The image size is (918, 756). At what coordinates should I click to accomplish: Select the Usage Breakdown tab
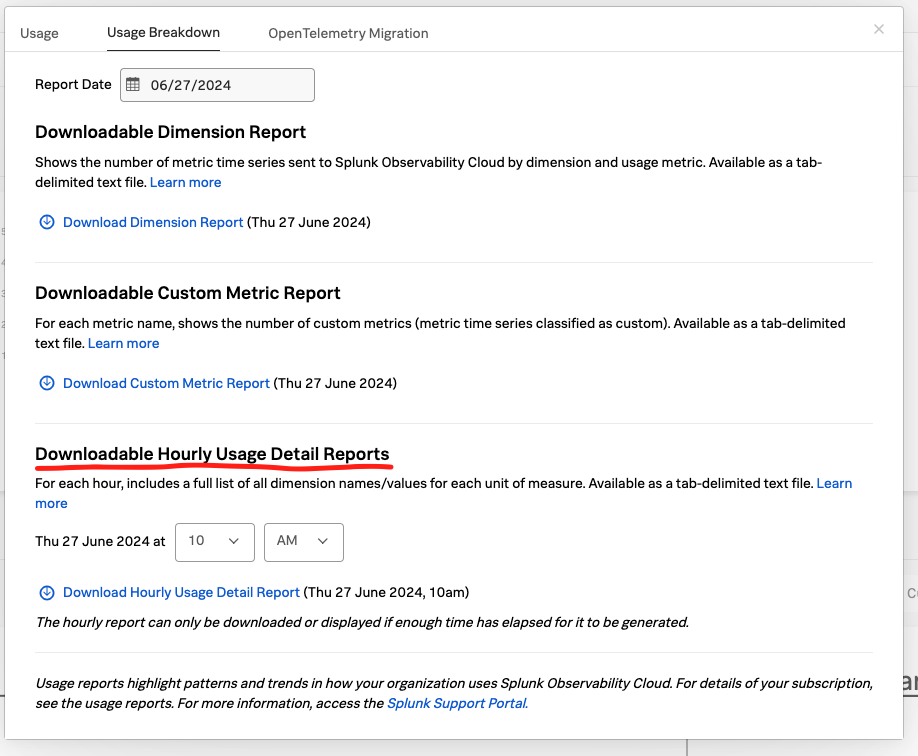point(163,33)
